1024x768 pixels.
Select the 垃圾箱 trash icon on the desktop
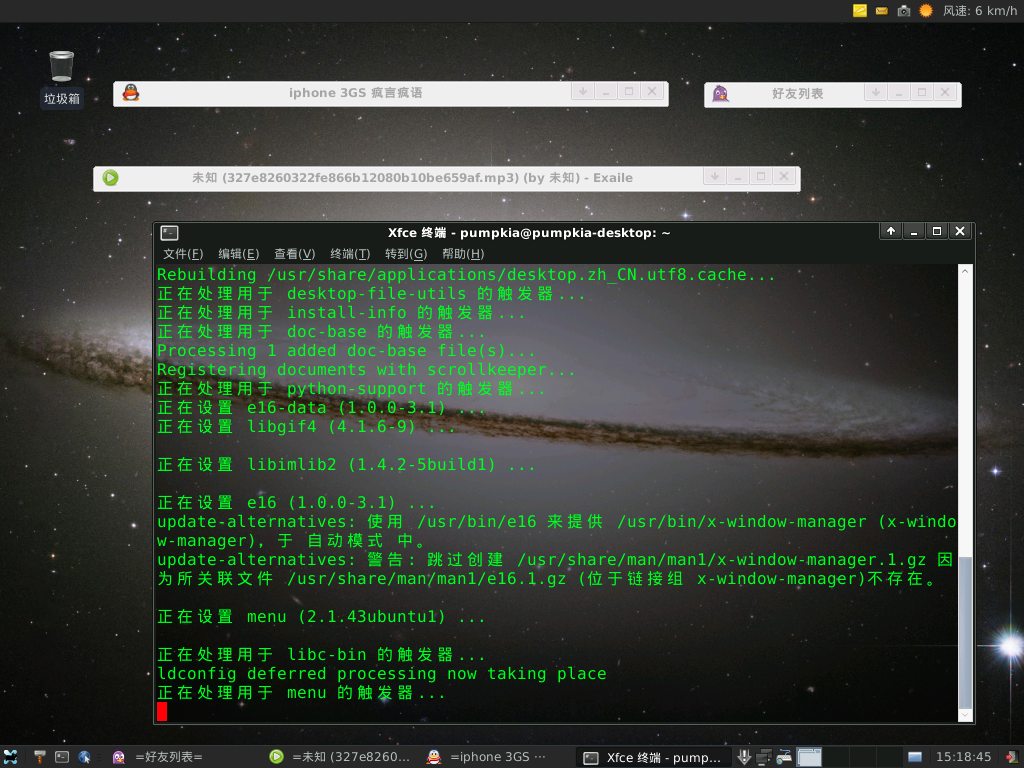pyautogui.click(x=61, y=78)
